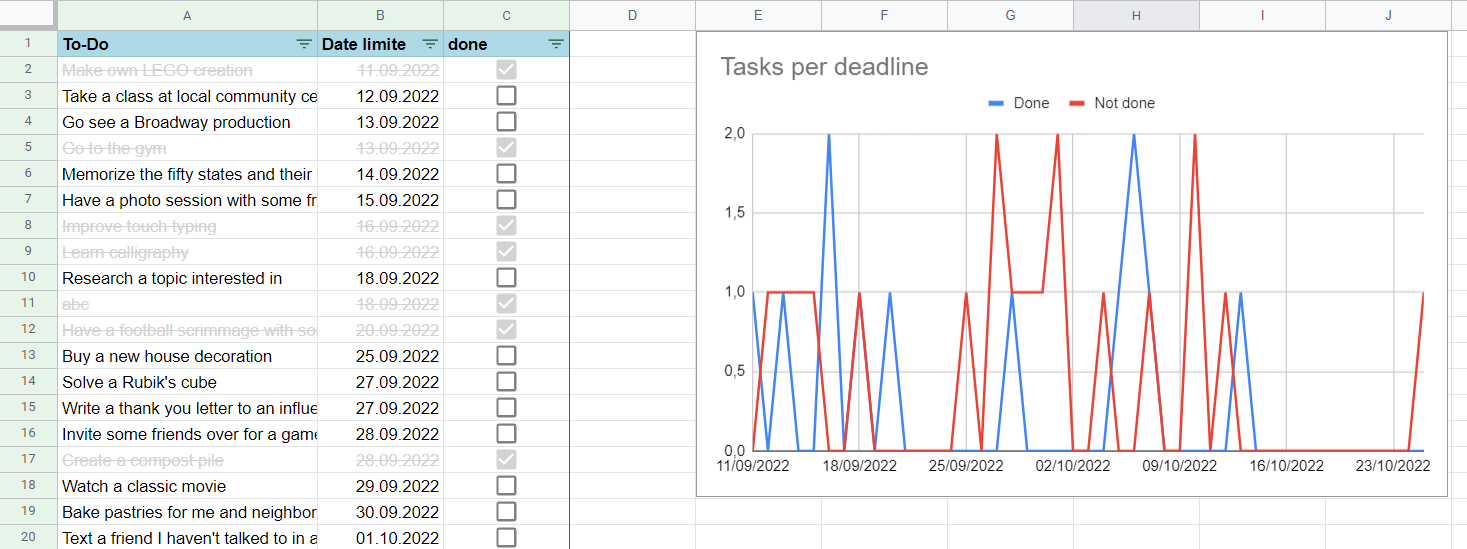This screenshot has width=1467, height=549.
Task: Click chart x-axis label 18/09/2022
Action: pyautogui.click(x=859, y=466)
